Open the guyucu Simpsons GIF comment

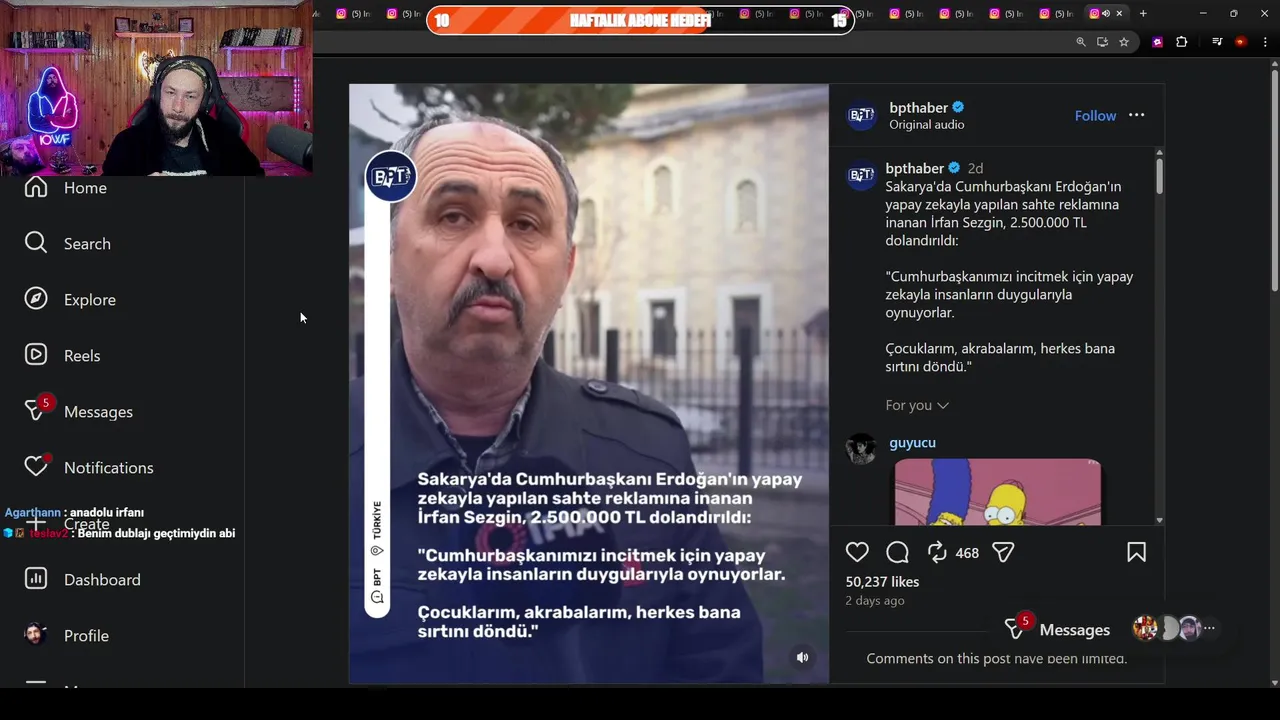pos(997,492)
